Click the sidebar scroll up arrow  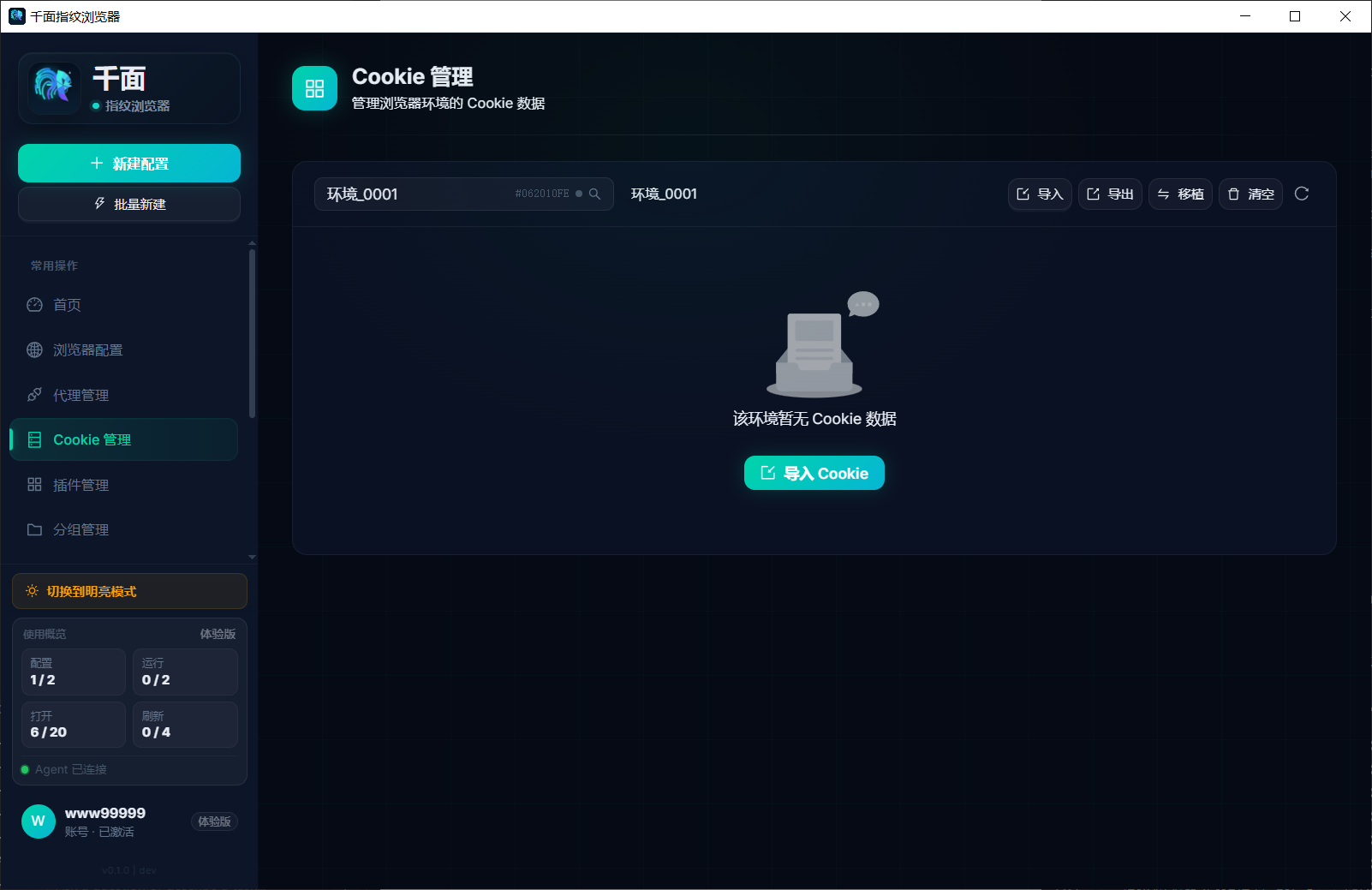252,243
